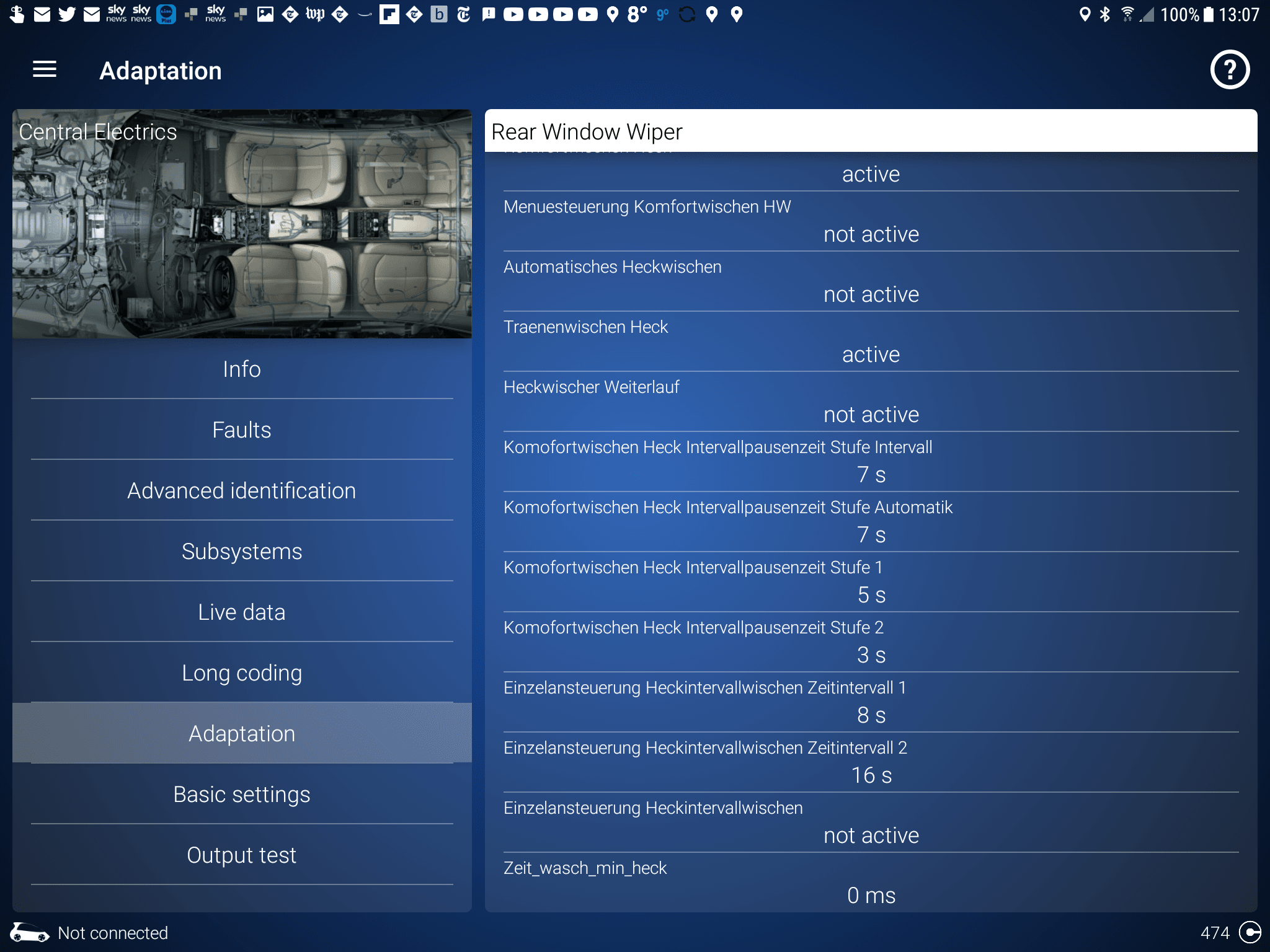Toggle Traenenwischen Heck active setting
This screenshot has width=1270, height=952.
click(x=871, y=355)
